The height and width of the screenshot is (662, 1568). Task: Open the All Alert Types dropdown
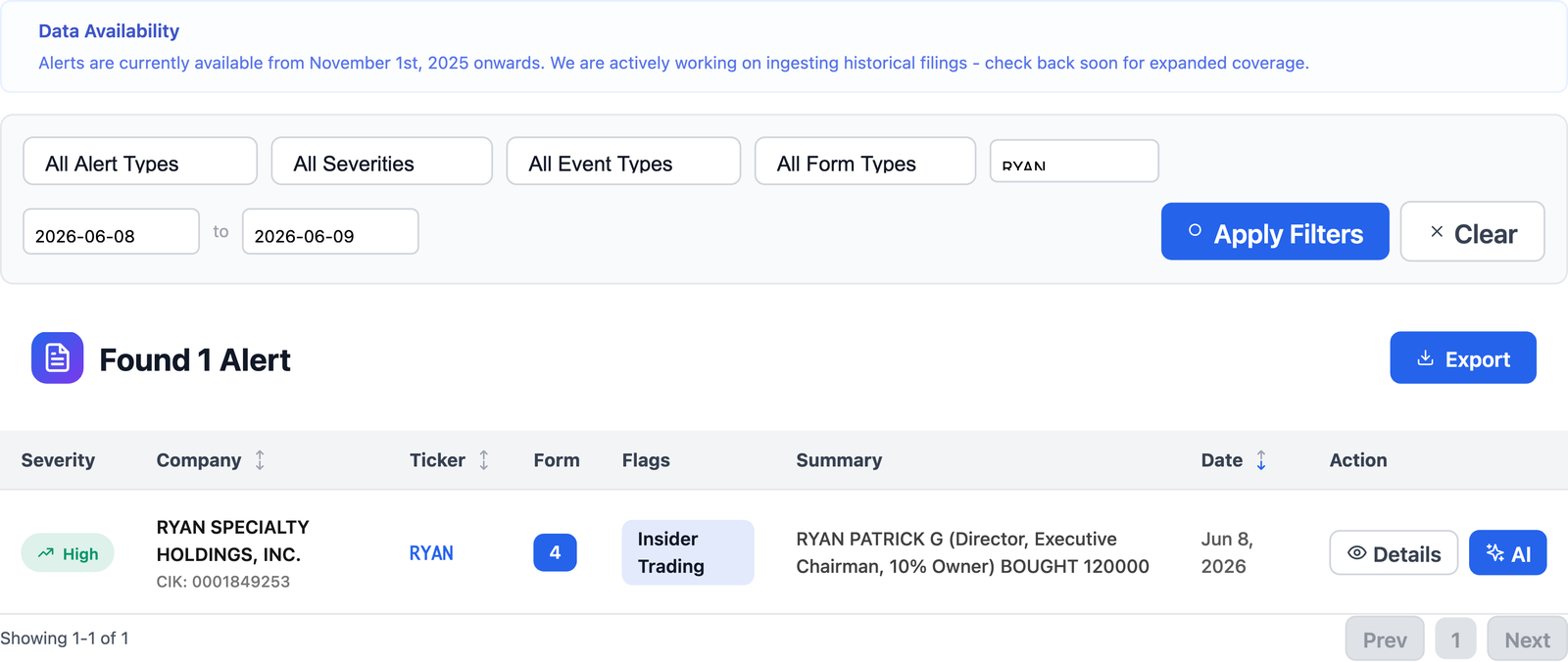click(x=140, y=162)
